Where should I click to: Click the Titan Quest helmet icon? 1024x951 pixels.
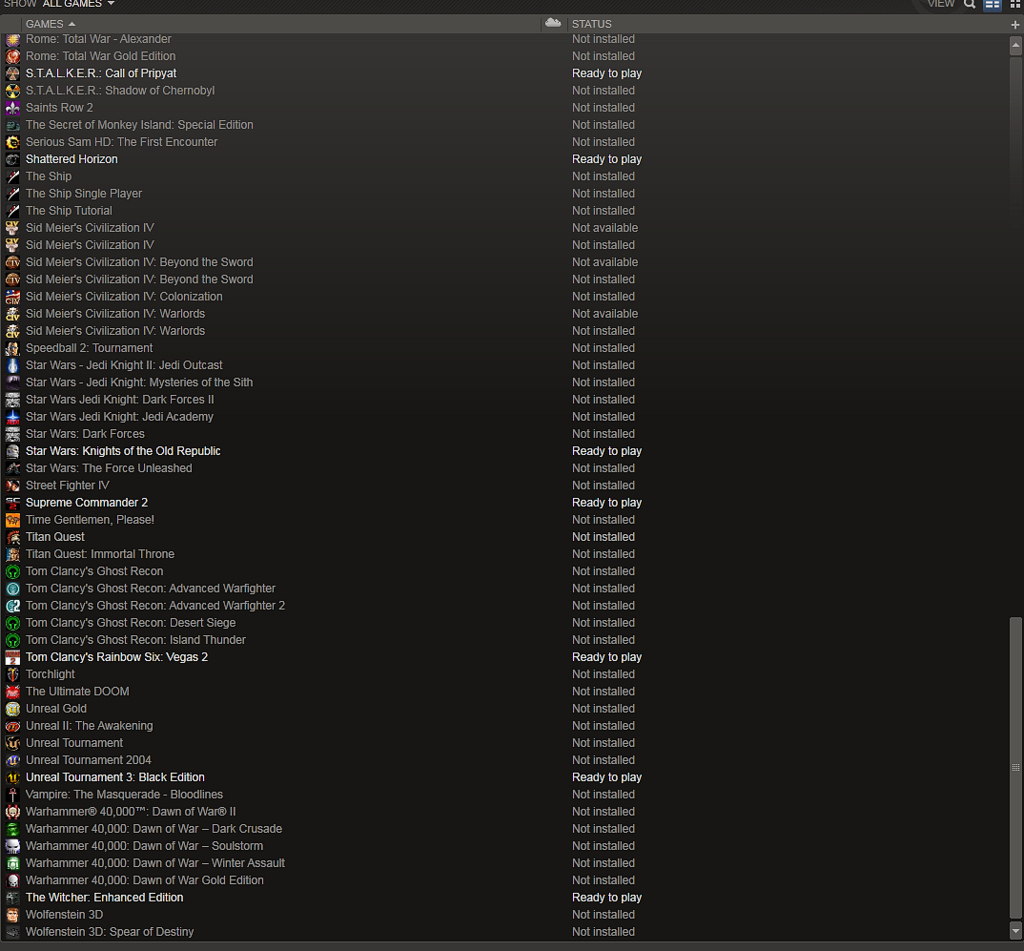pos(12,537)
